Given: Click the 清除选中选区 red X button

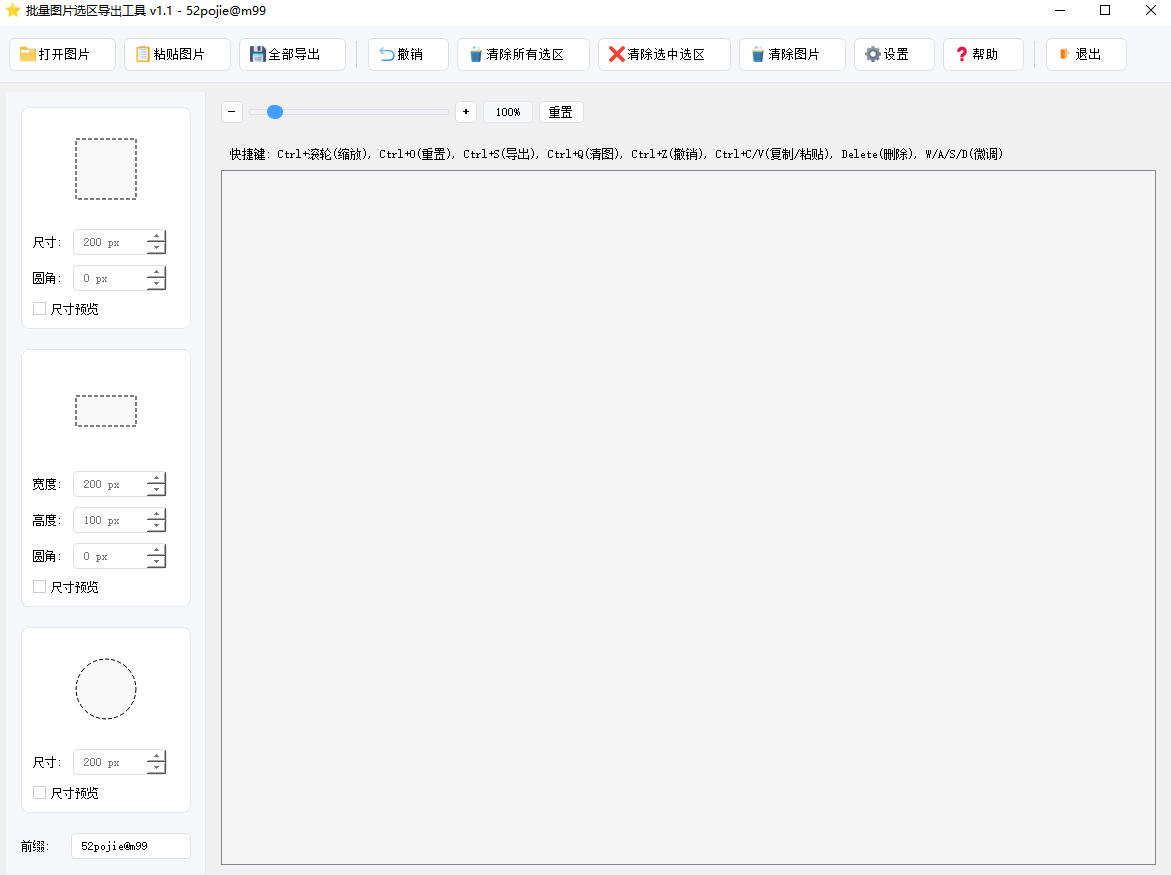Looking at the screenshot, I should [x=664, y=54].
